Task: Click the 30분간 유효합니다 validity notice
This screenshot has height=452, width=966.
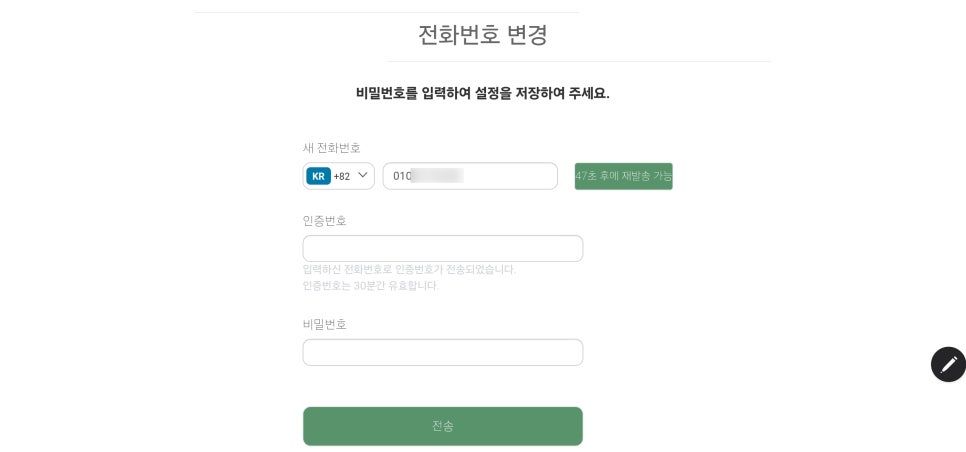Action: click(x=370, y=285)
